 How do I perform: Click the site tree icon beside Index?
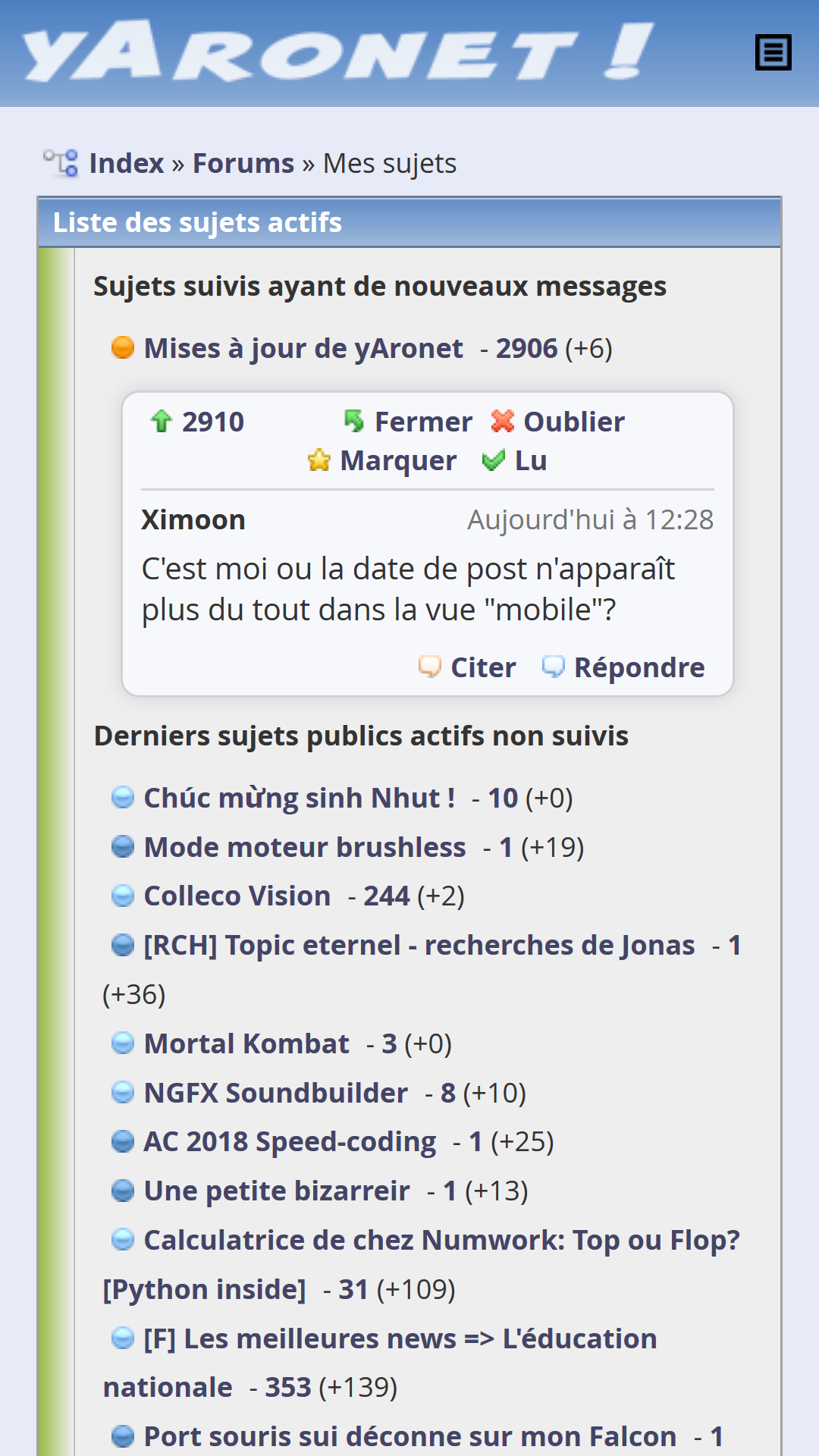[x=61, y=163]
